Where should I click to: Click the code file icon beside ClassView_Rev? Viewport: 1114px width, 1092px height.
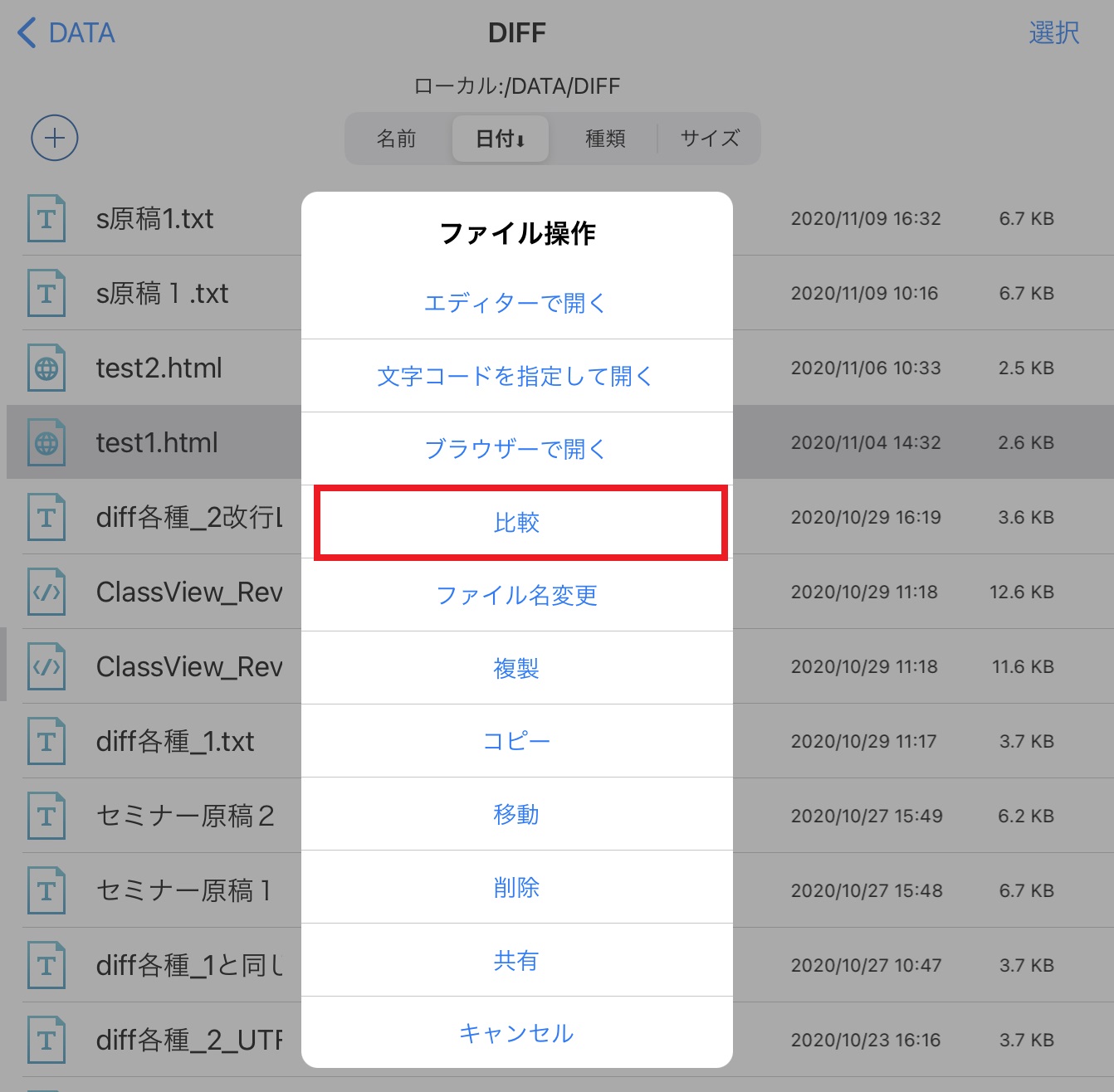(46, 592)
